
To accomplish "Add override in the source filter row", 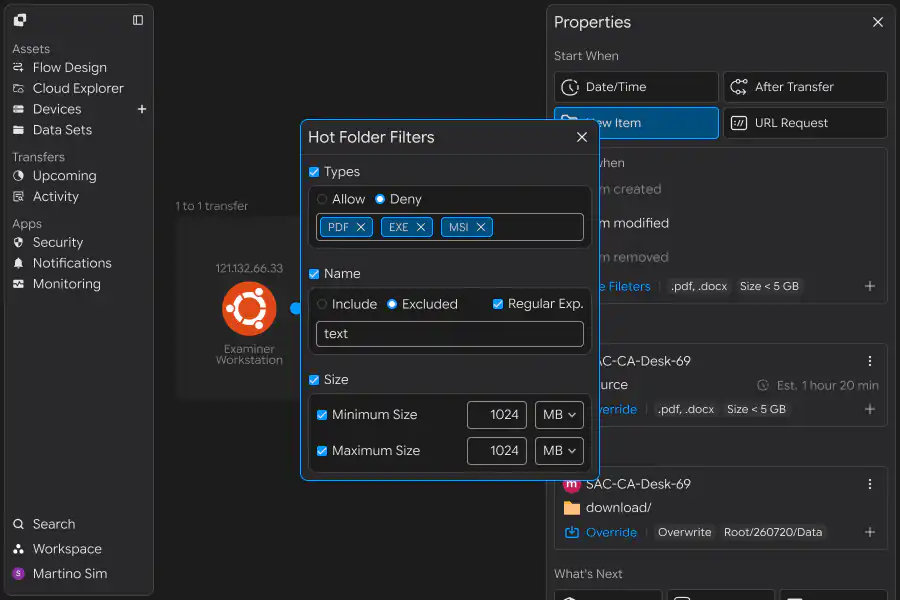I will click(870, 409).
